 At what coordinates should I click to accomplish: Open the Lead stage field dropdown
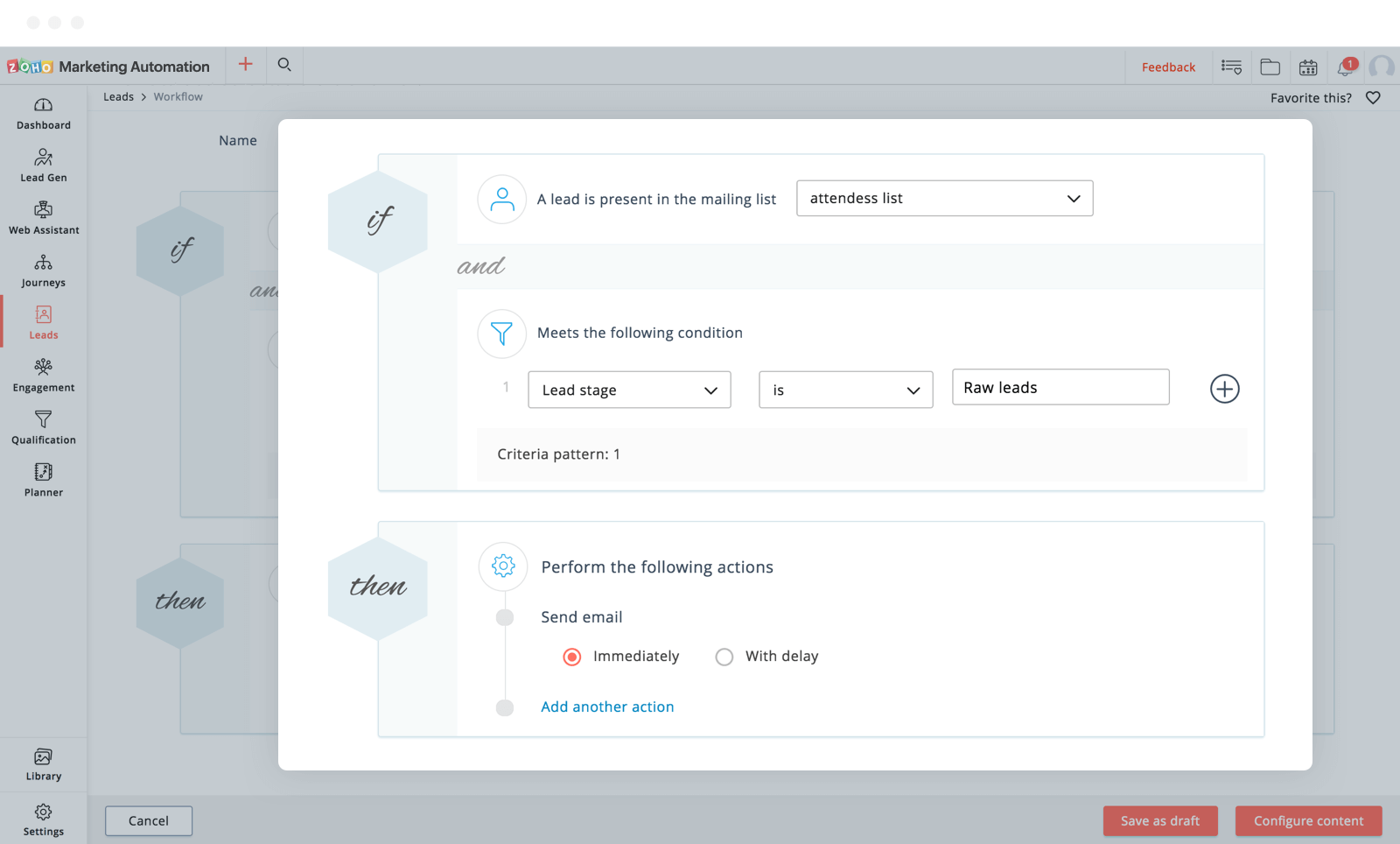[629, 390]
